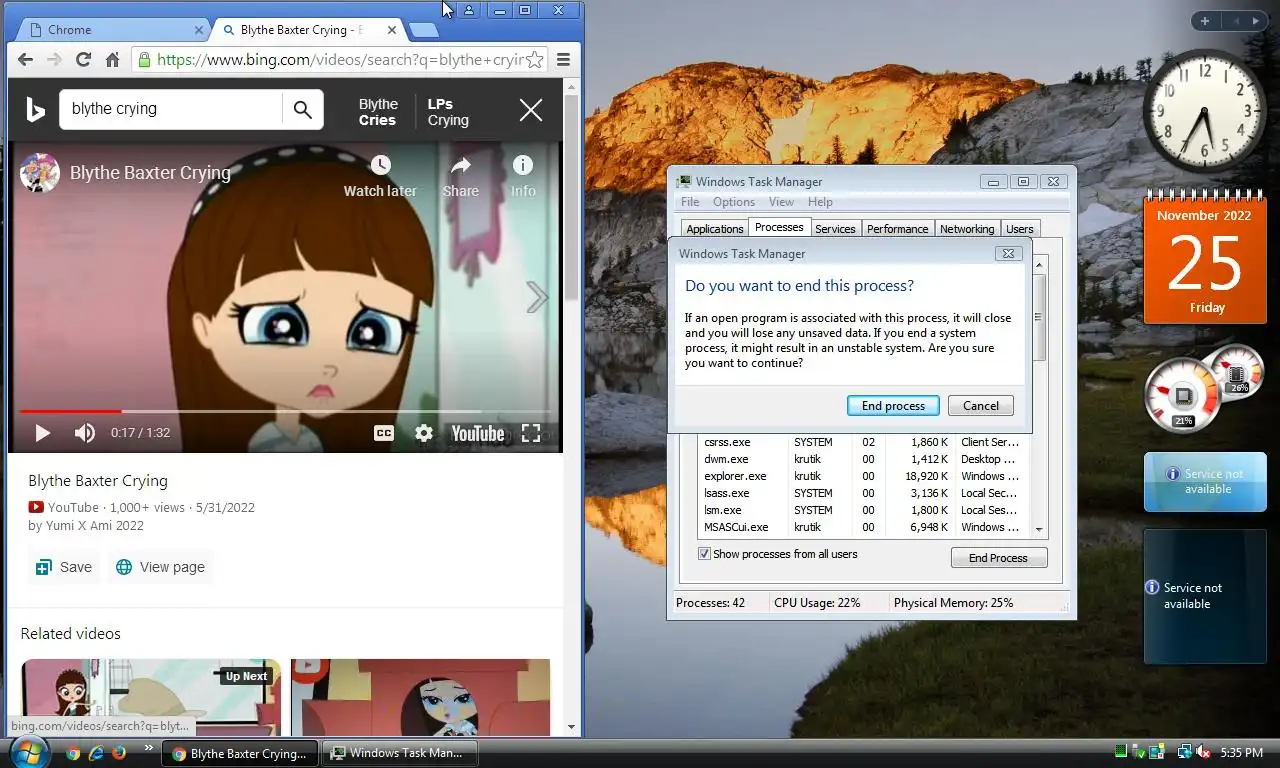Click the Bing logo
Screen dimensions: 1280x768
[x=36, y=109]
